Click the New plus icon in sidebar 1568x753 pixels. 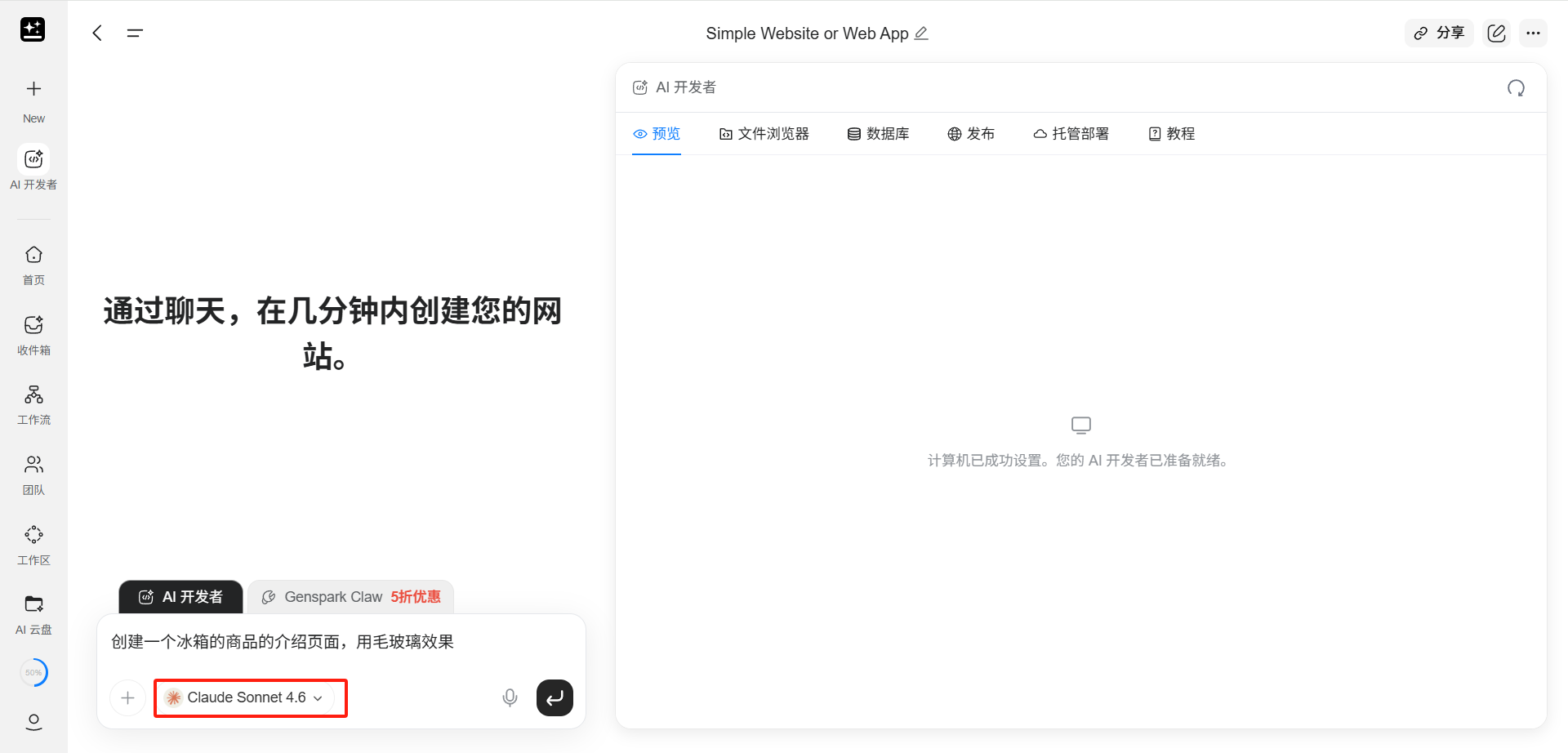[33, 89]
